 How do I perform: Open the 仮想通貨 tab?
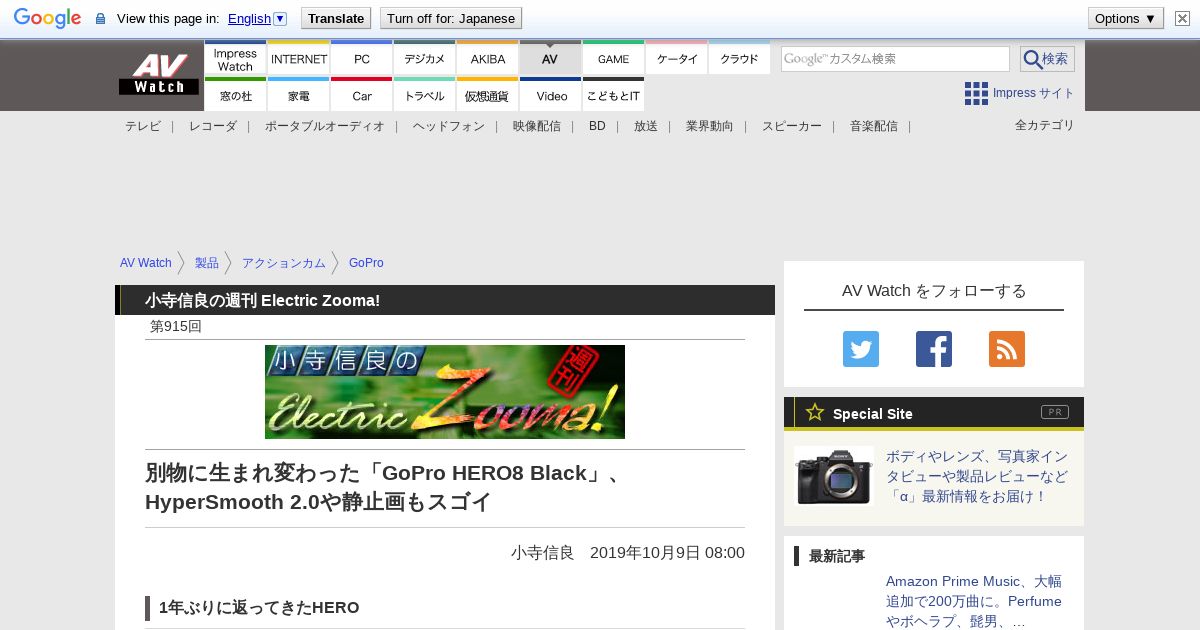[487, 95]
